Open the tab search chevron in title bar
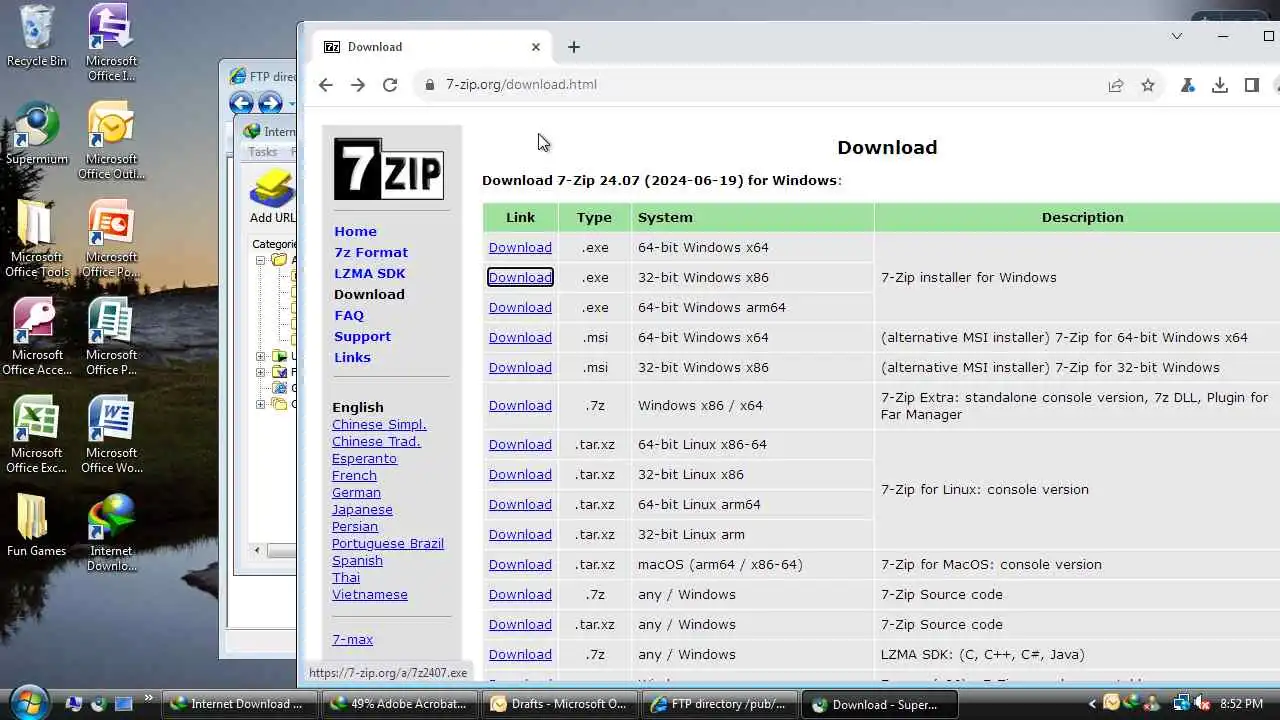Viewport: 1280px width, 720px height. point(1177,36)
